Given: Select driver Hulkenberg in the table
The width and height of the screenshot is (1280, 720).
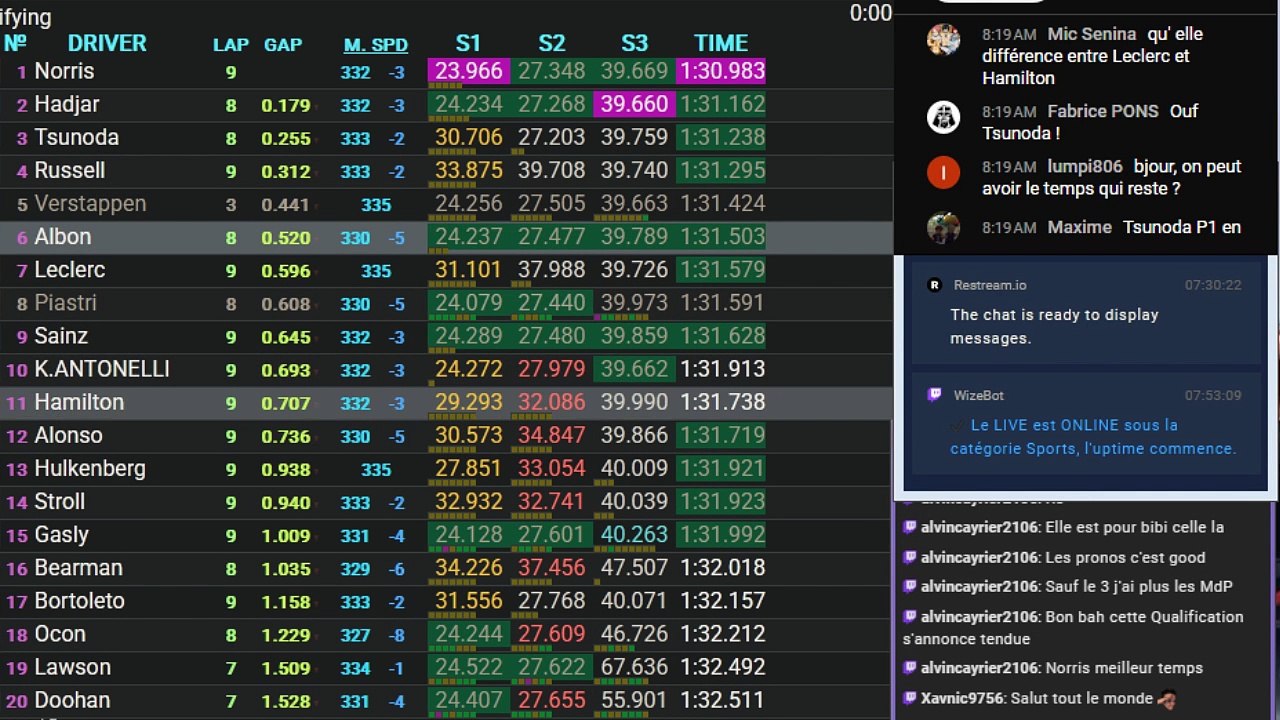Looking at the screenshot, I should tap(90, 467).
